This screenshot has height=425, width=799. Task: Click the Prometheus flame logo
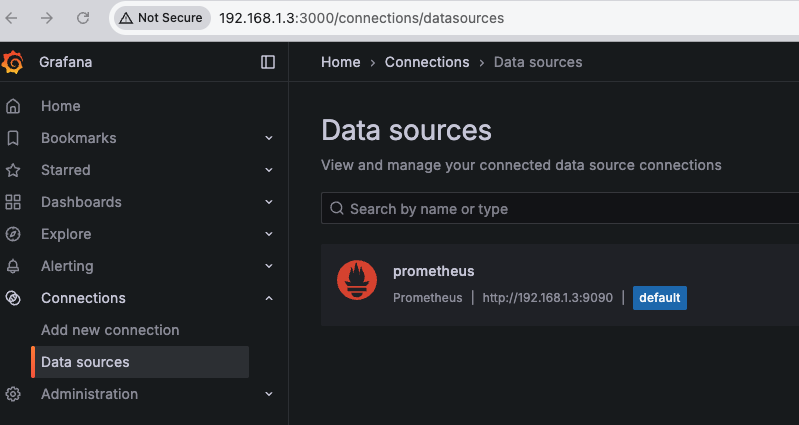[357, 282]
